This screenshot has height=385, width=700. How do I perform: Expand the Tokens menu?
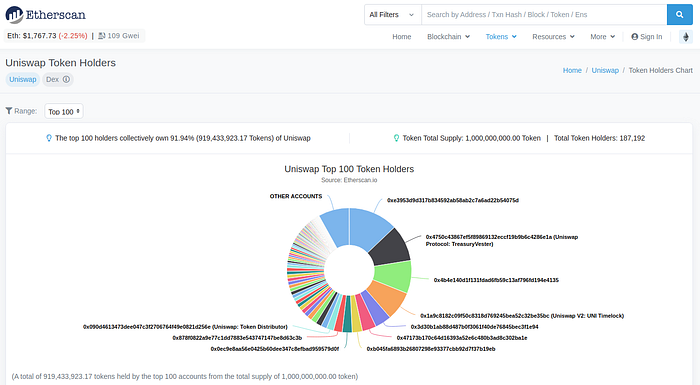pyautogui.click(x=501, y=37)
